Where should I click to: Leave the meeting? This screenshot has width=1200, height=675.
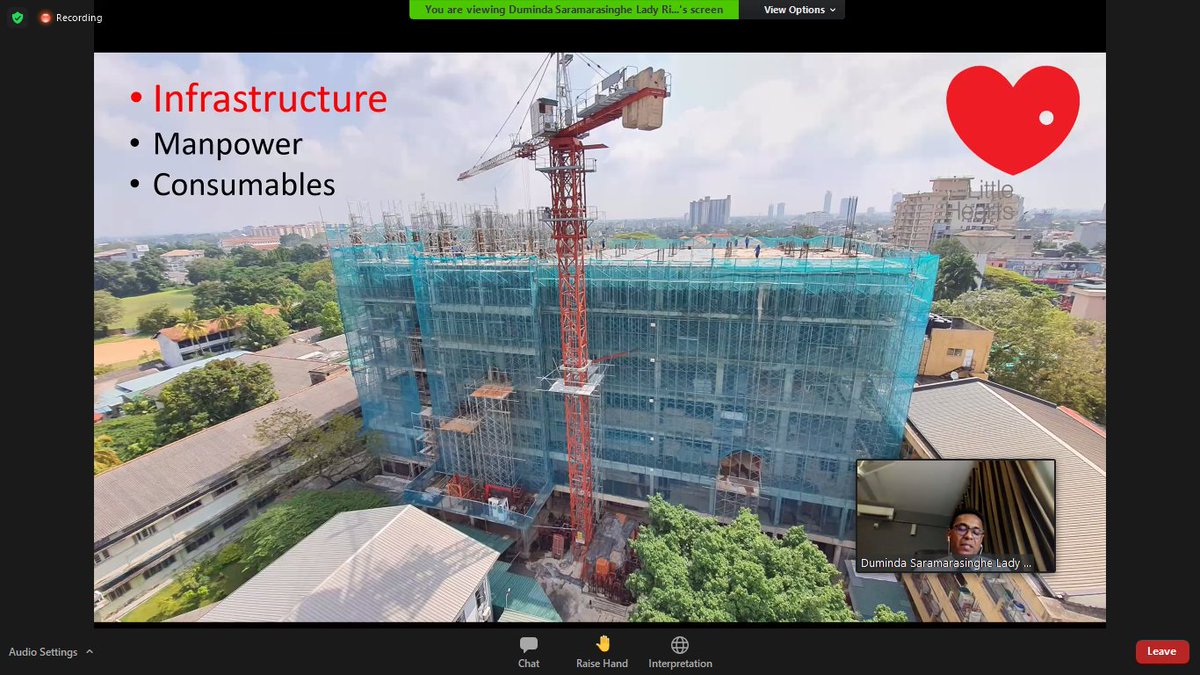[x=1162, y=651]
